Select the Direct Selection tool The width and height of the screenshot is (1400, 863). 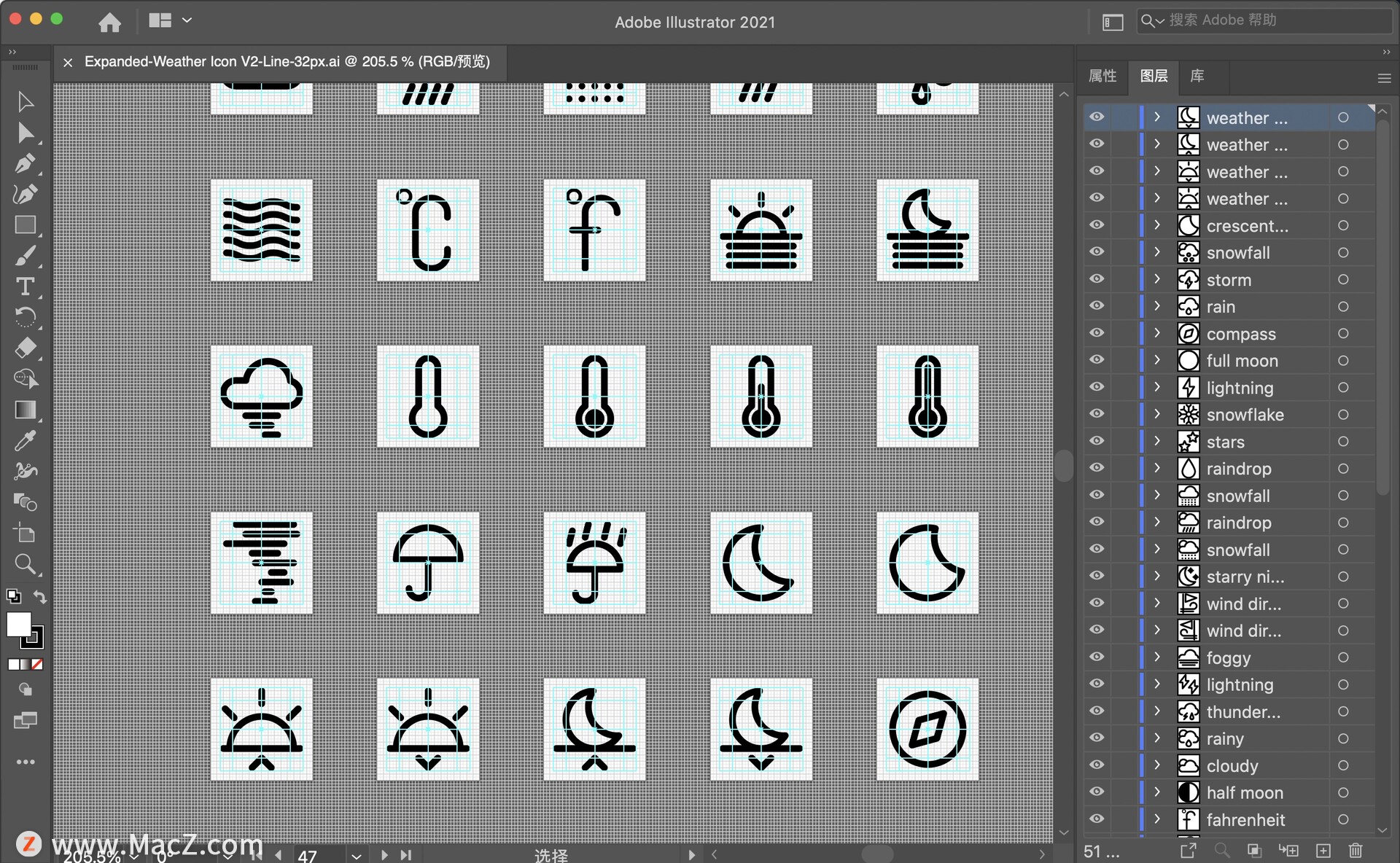pyautogui.click(x=25, y=133)
